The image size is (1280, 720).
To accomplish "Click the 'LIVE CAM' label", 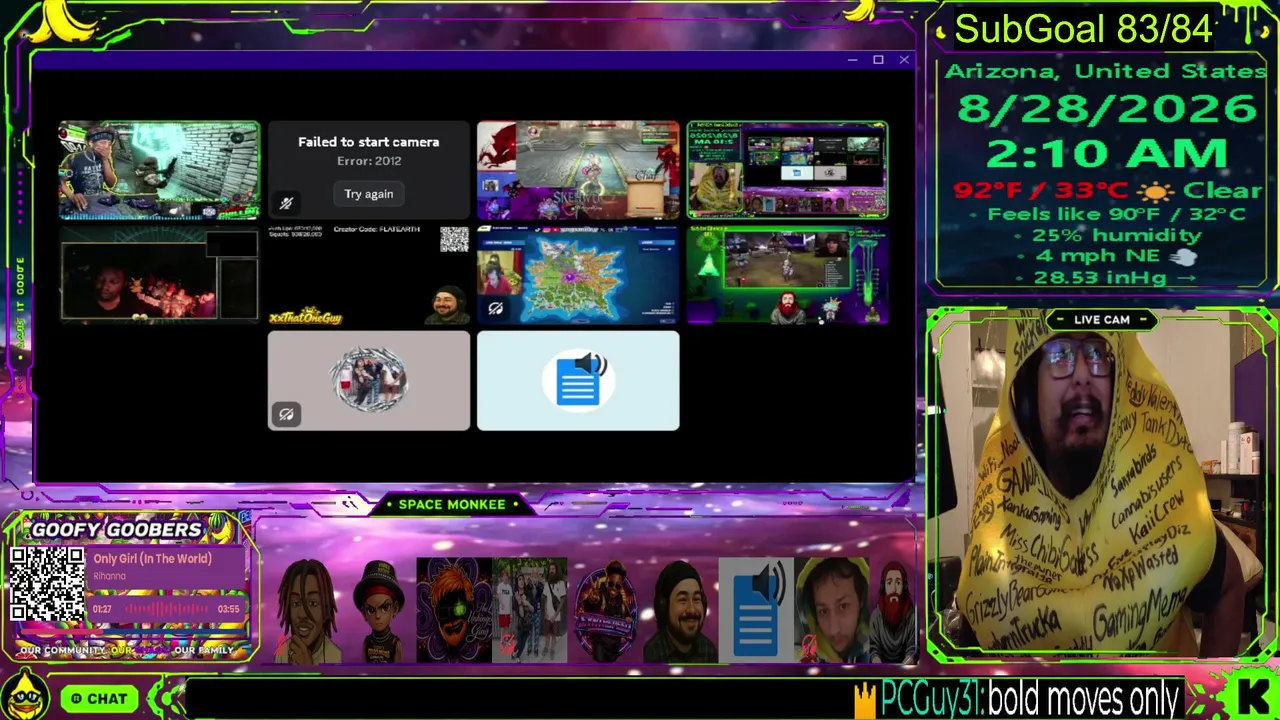I will click(1102, 320).
